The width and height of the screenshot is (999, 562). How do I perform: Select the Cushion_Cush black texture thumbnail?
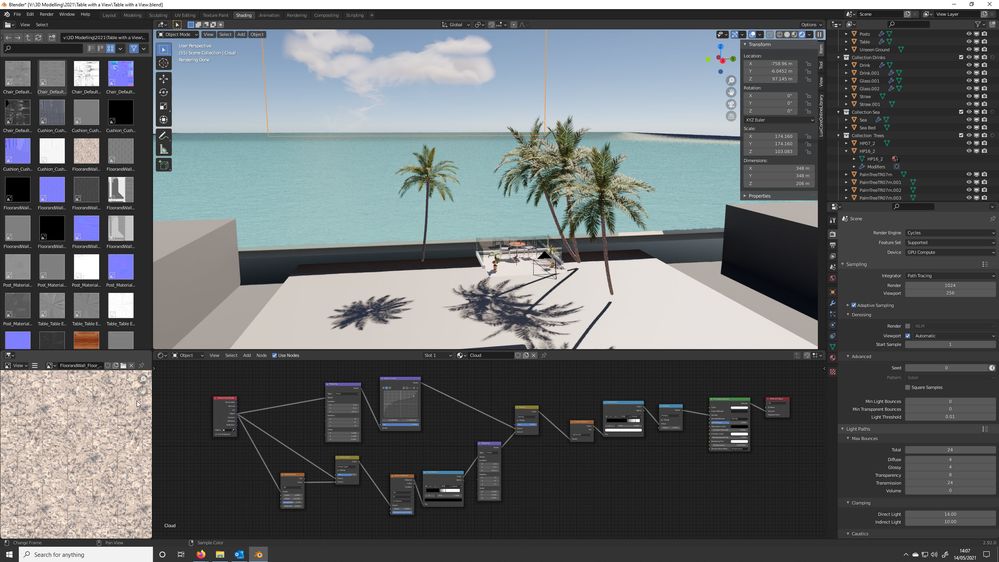[120, 113]
